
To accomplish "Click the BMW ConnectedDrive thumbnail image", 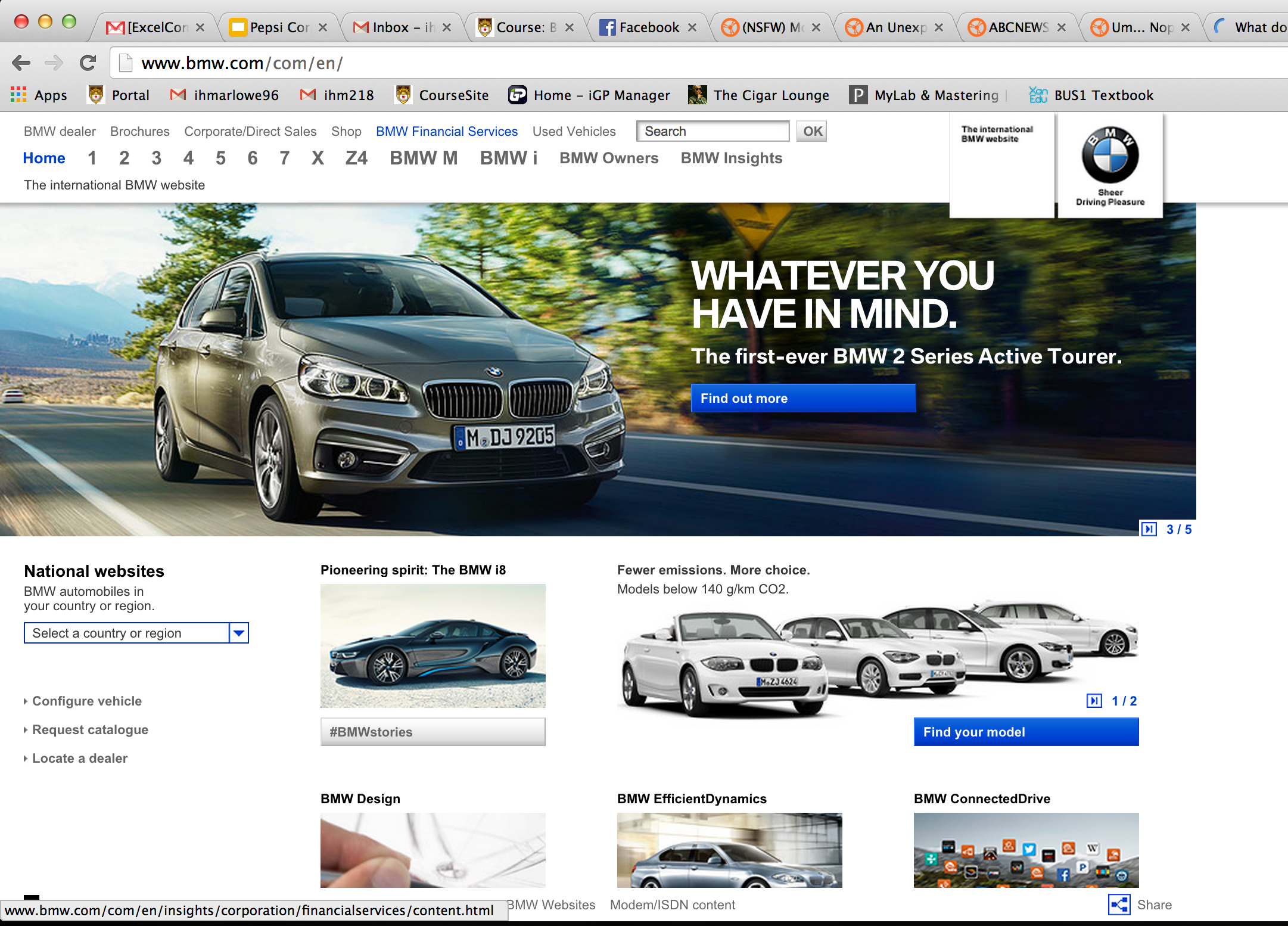I will coord(1026,850).
